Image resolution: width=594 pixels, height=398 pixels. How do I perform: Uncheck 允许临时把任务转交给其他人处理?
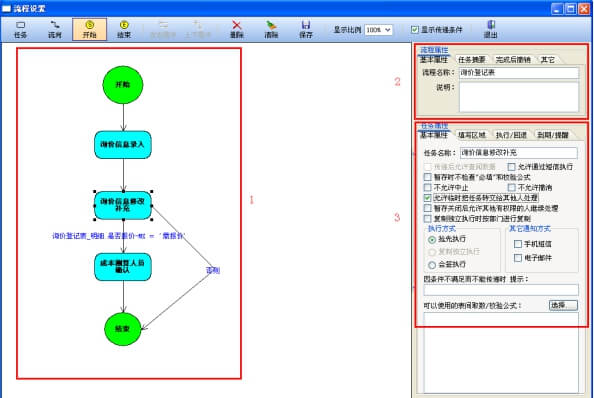coord(428,198)
